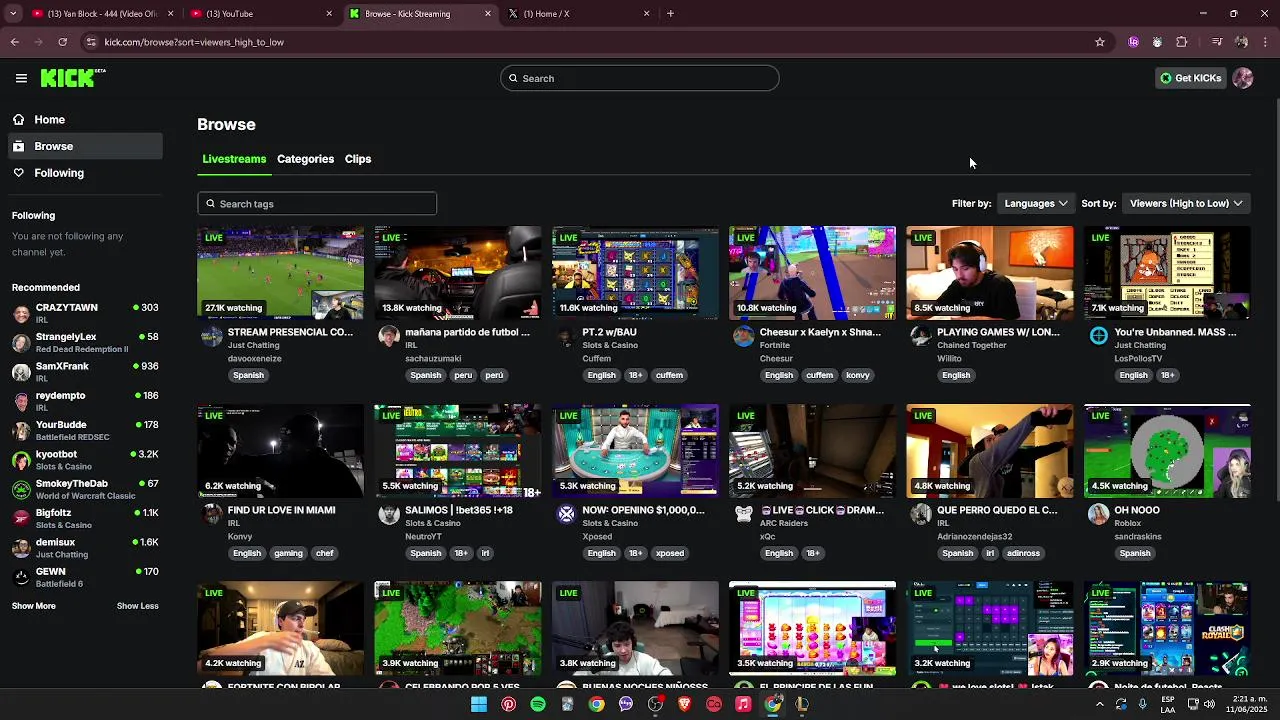Click the cuffem tag under Cuffem stream
The width and height of the screenshot is (1280, 720).
coord(669,375)
